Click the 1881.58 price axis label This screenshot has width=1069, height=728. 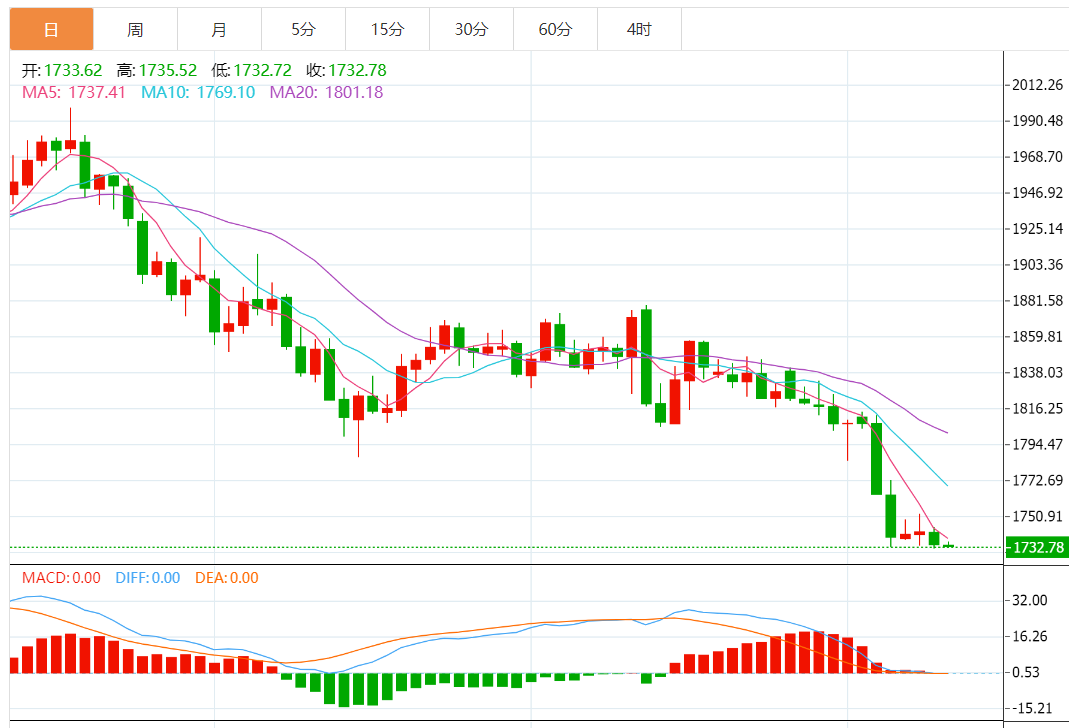click(x=1037, y=301)
